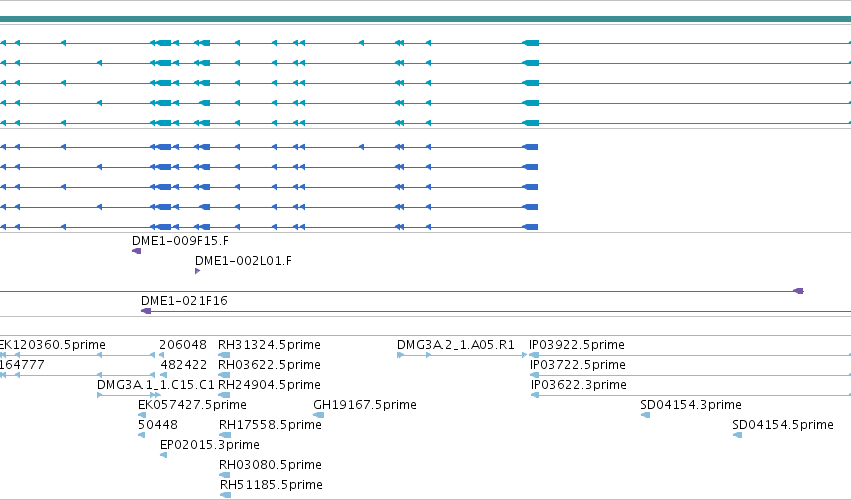This screenshot has height=500, width=851.
Task: Click the DME1-021F16 feature label
Action: coord(184,301)
